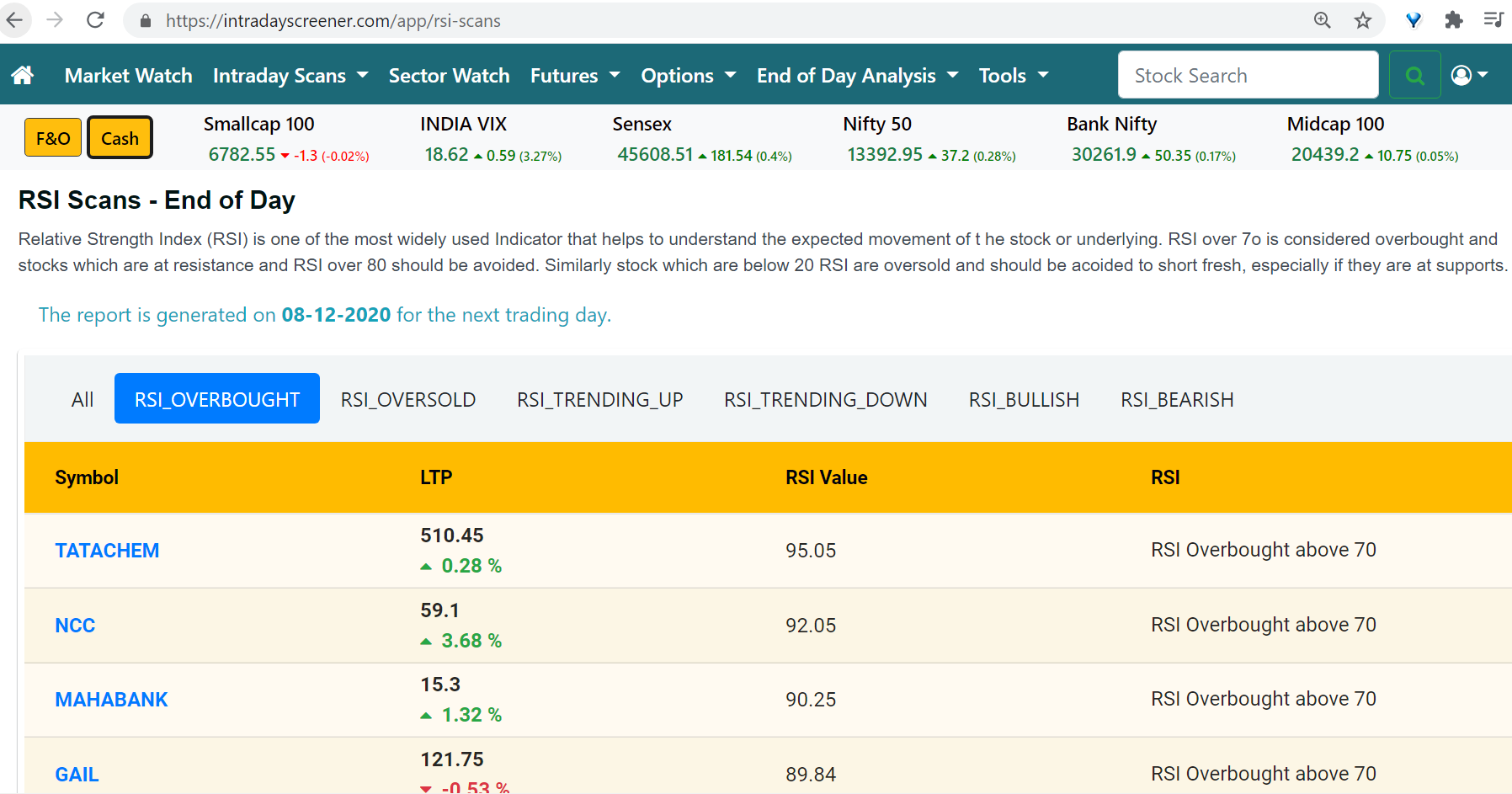Focus the Stock Search field
Screen dimensions: 1512x794
click(x=1248, y=75)
